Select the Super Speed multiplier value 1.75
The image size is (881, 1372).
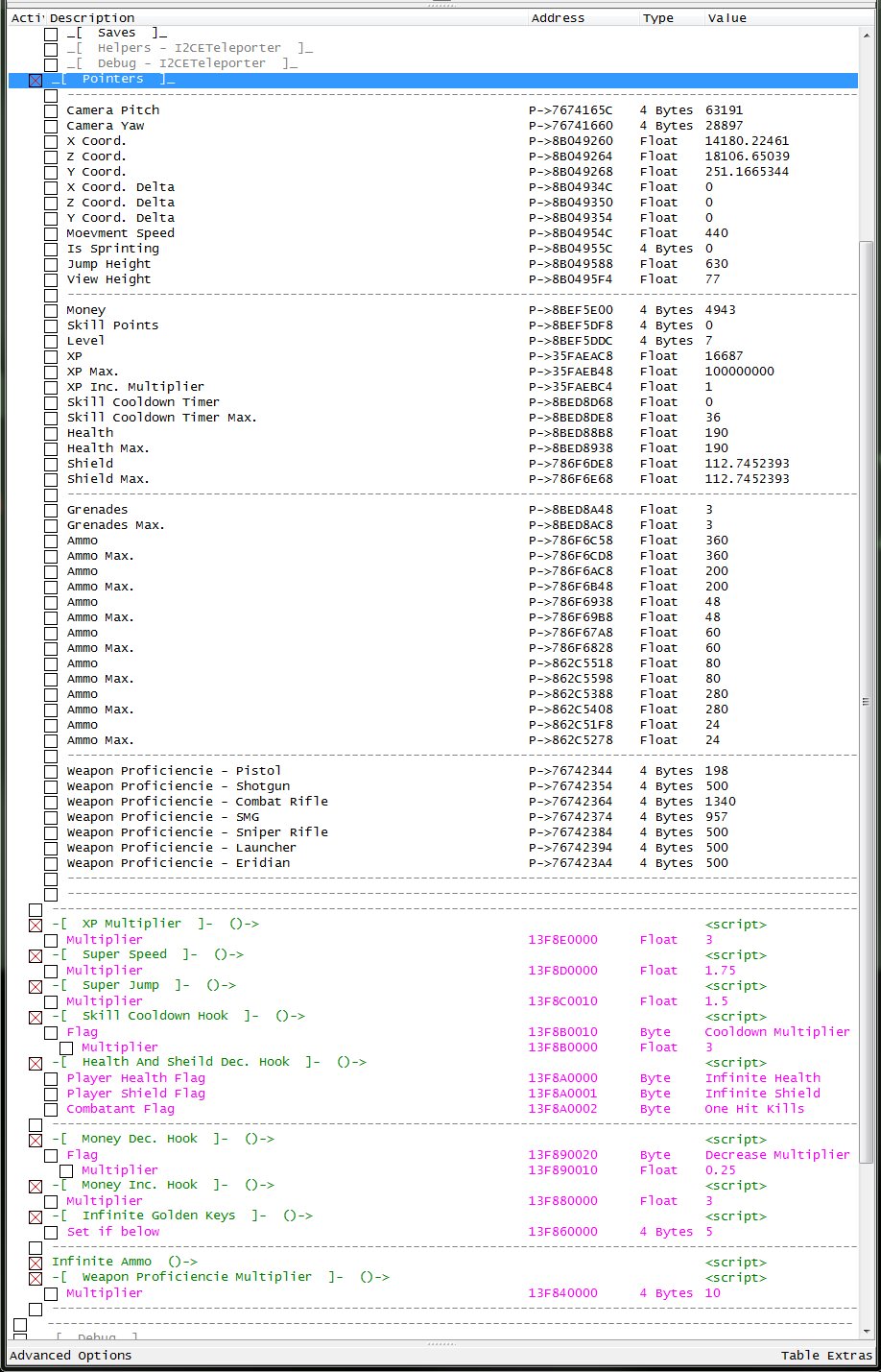(x=721, y=971)
